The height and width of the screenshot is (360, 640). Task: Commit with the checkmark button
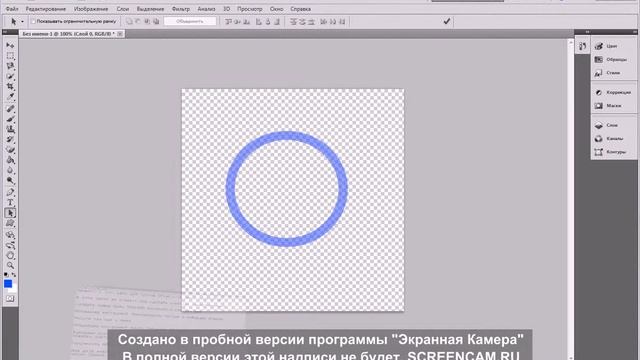[x=447, y=21]
